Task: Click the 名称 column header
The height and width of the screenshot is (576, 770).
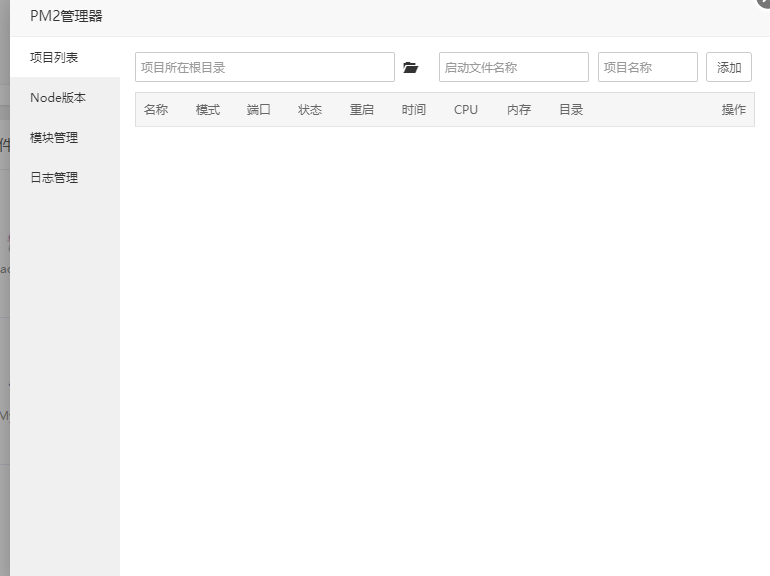Action: (156, 110)
